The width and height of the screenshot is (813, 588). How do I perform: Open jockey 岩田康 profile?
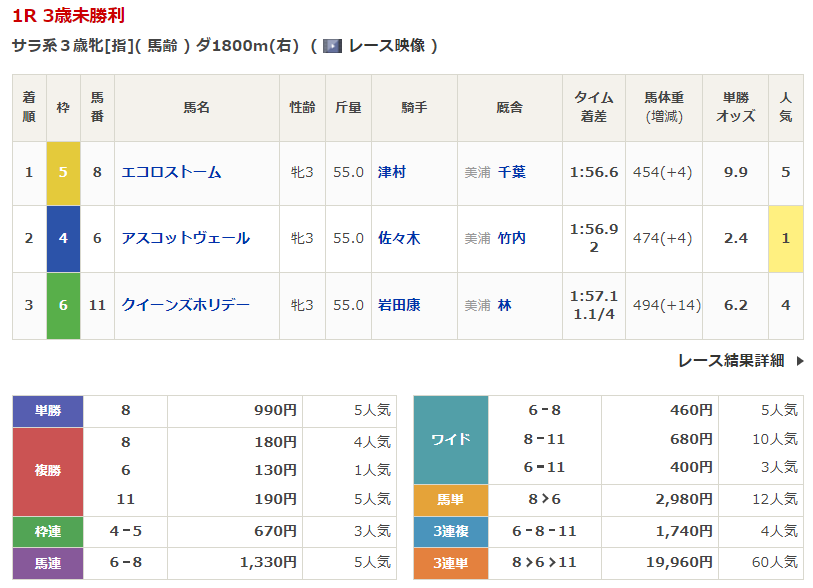point(399,305)
